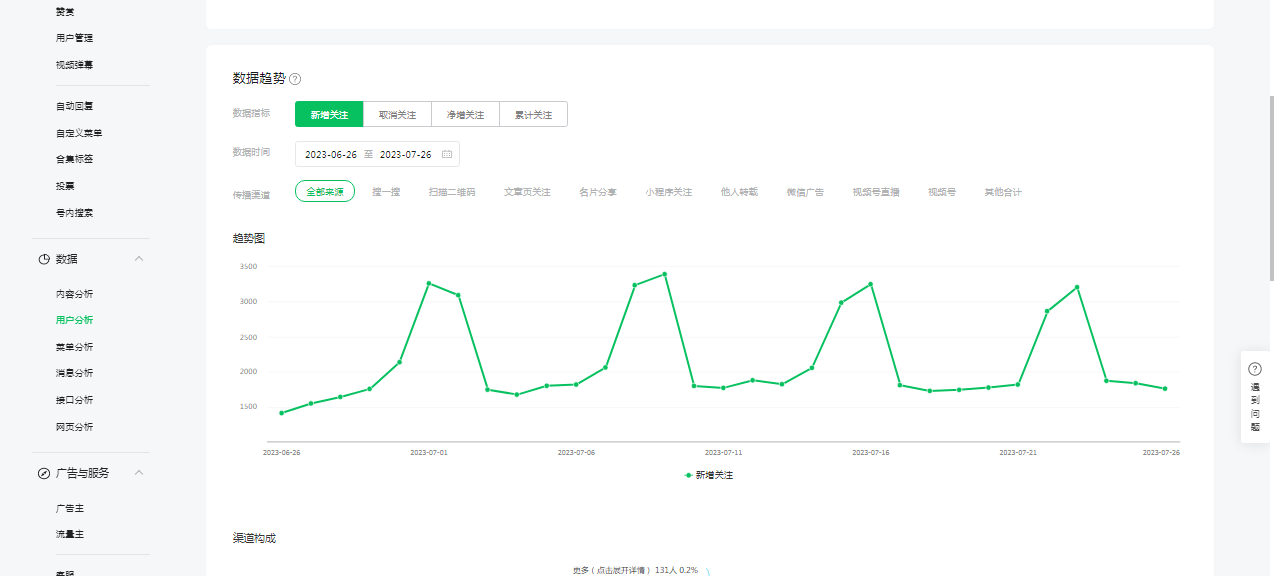
Task: Filter channel by 扫描二维码
Action: (452, 192)
